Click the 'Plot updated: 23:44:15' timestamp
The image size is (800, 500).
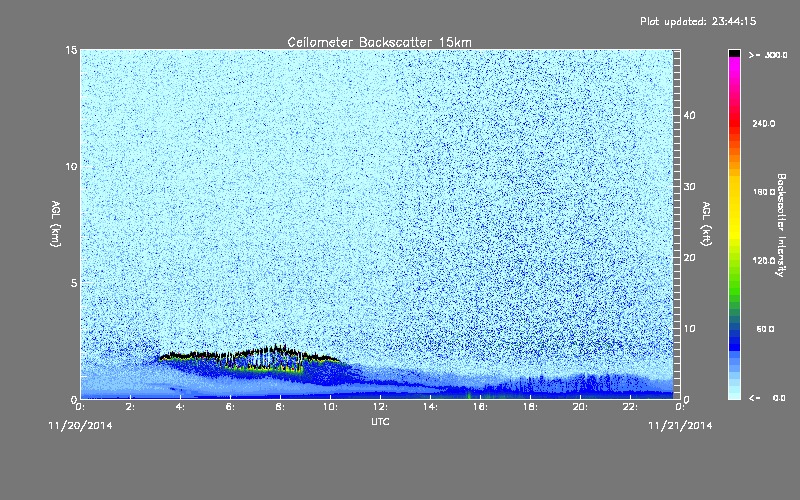(x=698, y=21)
